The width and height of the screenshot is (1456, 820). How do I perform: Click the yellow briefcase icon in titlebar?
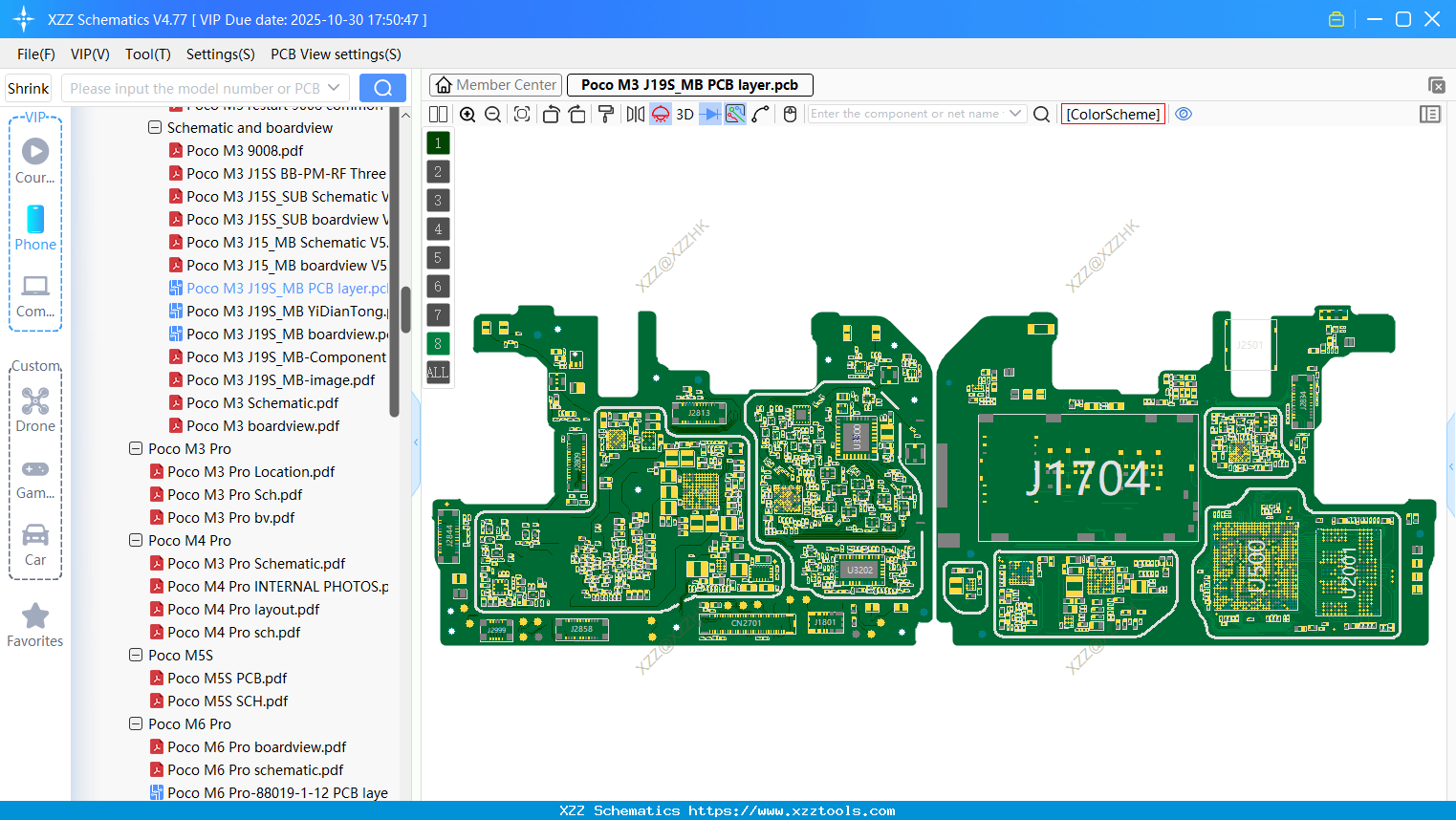click(1336, 18)
